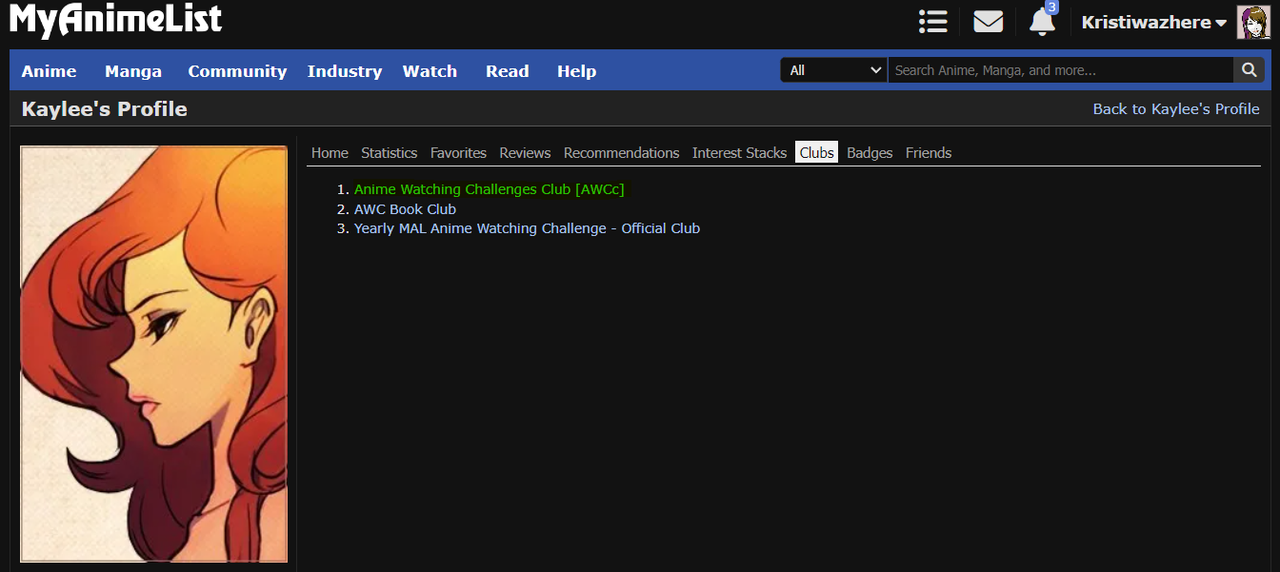Switch to the Badges tab
This screenshot has height=572, width=1280.
(870, 153)
